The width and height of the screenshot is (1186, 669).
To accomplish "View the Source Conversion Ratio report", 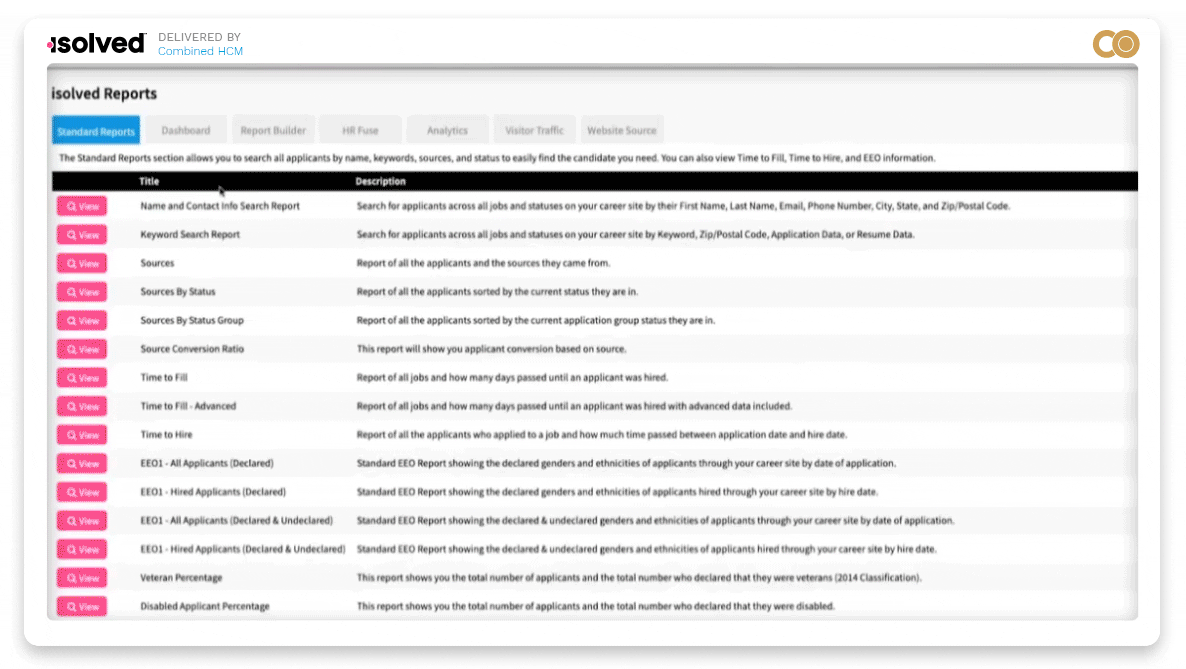I will pyautogui.click(x=82, y=349).
